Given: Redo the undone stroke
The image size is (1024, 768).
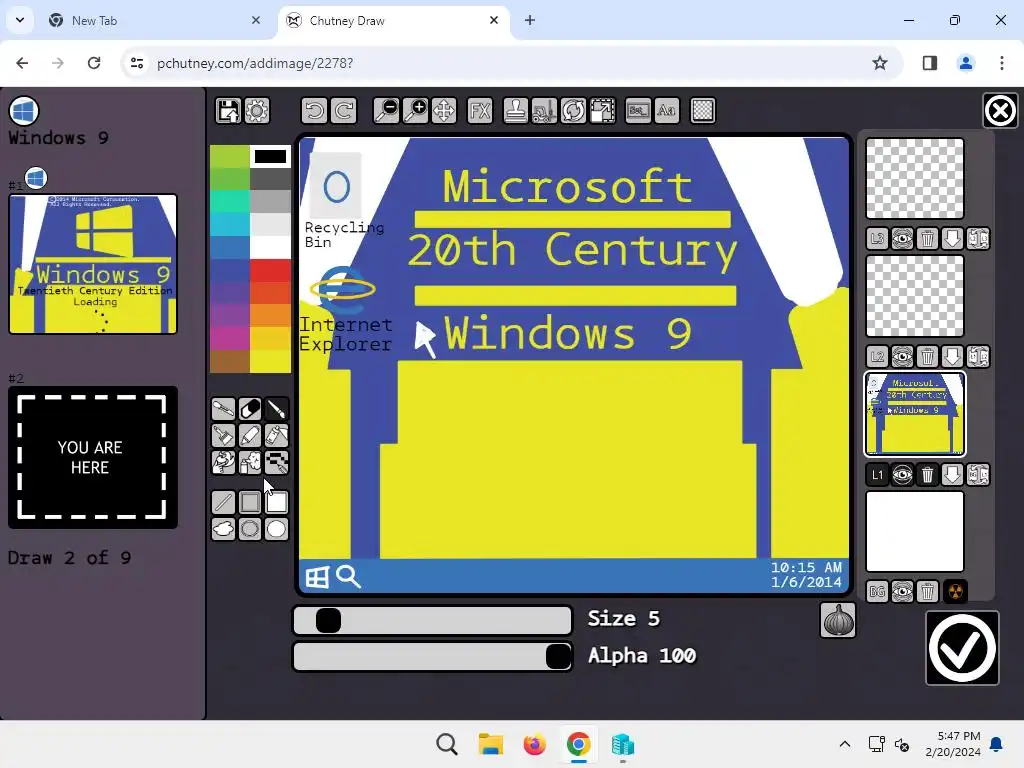Looking at the screenshot, I should 344,111.
